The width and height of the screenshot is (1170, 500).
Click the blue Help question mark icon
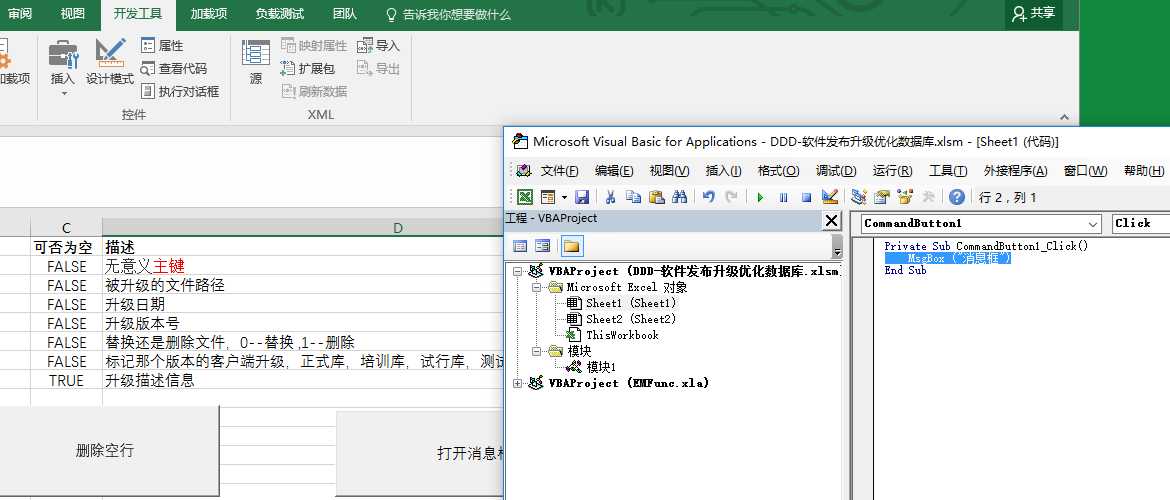pyautogui.click(x=957, y=197)
